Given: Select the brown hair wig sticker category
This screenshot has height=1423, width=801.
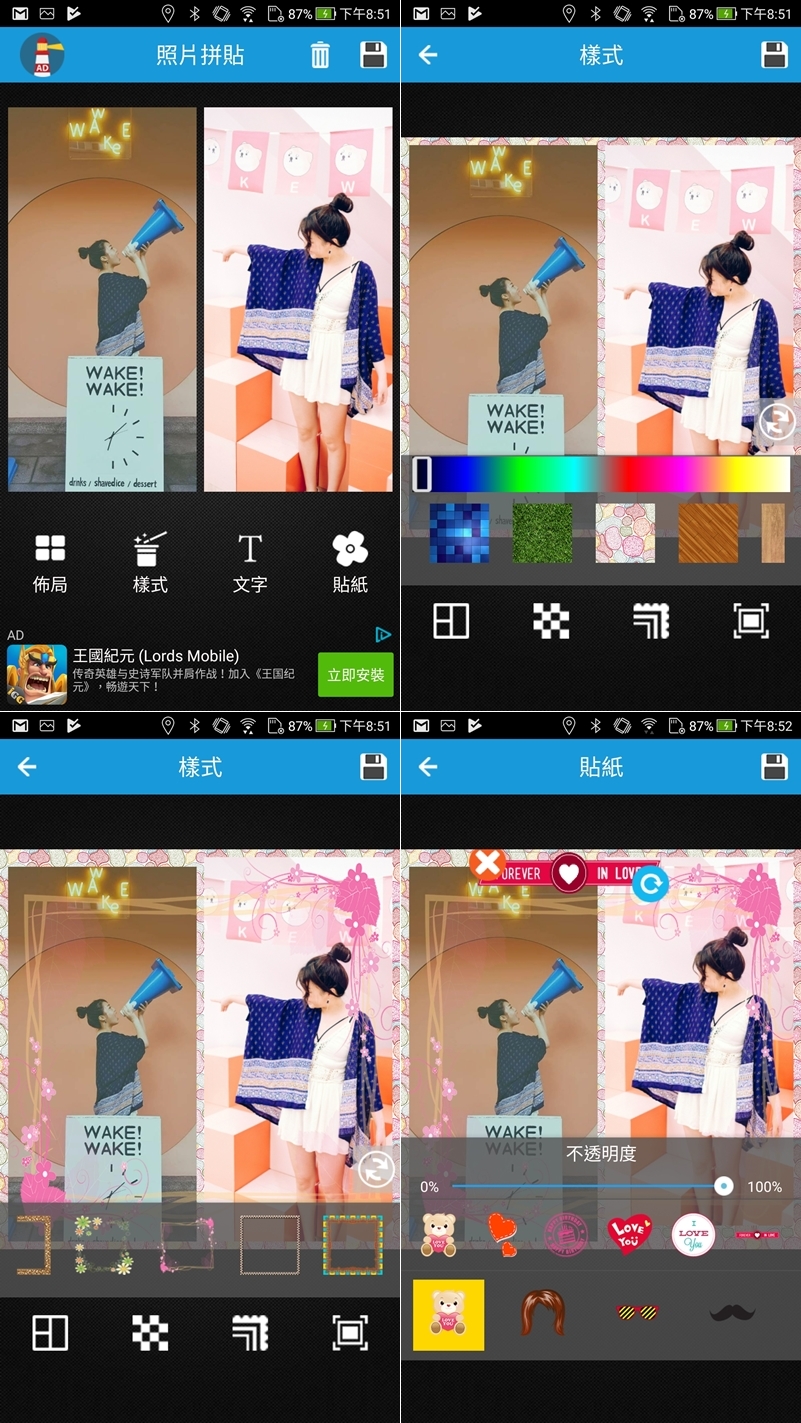Looking at the screenshot, I should (x=542, y=1313).
